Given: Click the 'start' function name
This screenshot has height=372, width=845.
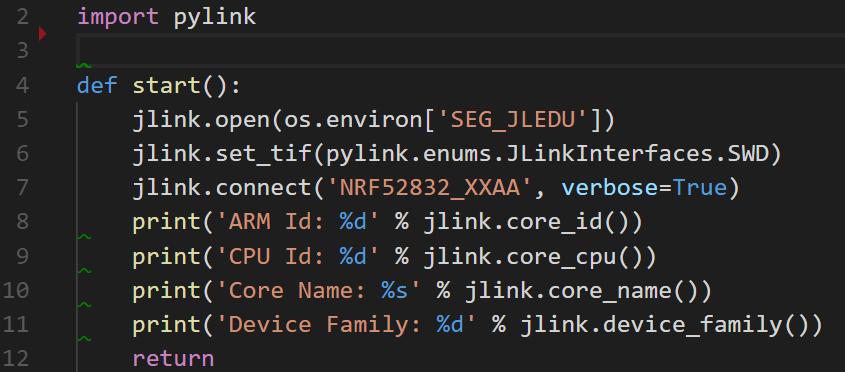Looking at the screenshot, I should click(x=166, y=85).
